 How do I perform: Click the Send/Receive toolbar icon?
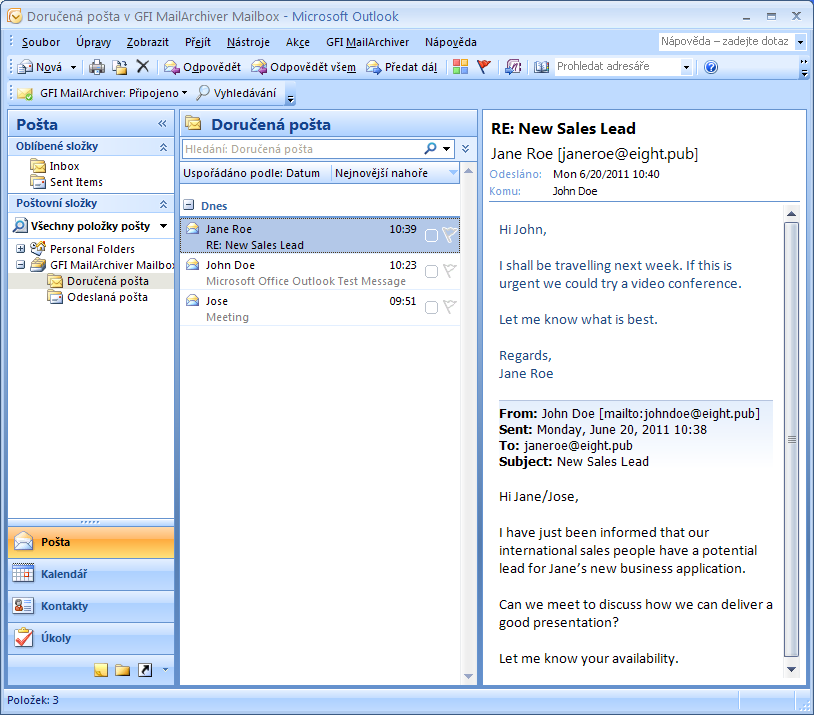pos(513,67)
